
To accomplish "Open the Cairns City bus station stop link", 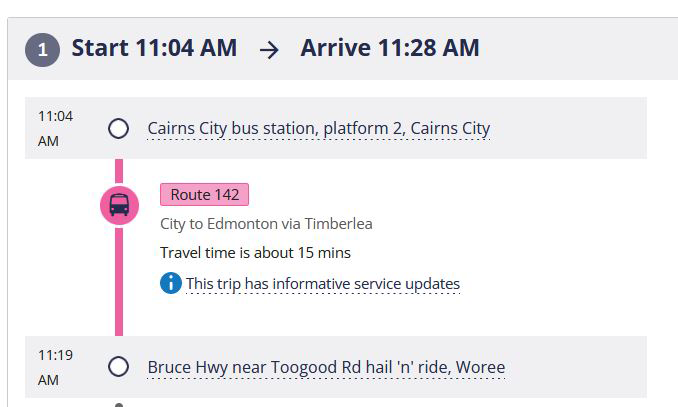I will [318, 128].
